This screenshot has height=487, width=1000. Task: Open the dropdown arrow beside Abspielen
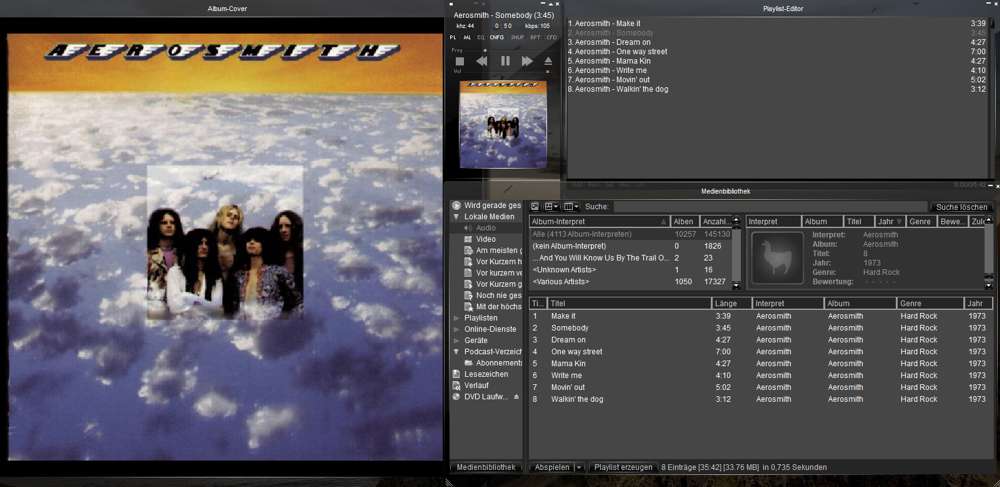(x=579, y=467)
